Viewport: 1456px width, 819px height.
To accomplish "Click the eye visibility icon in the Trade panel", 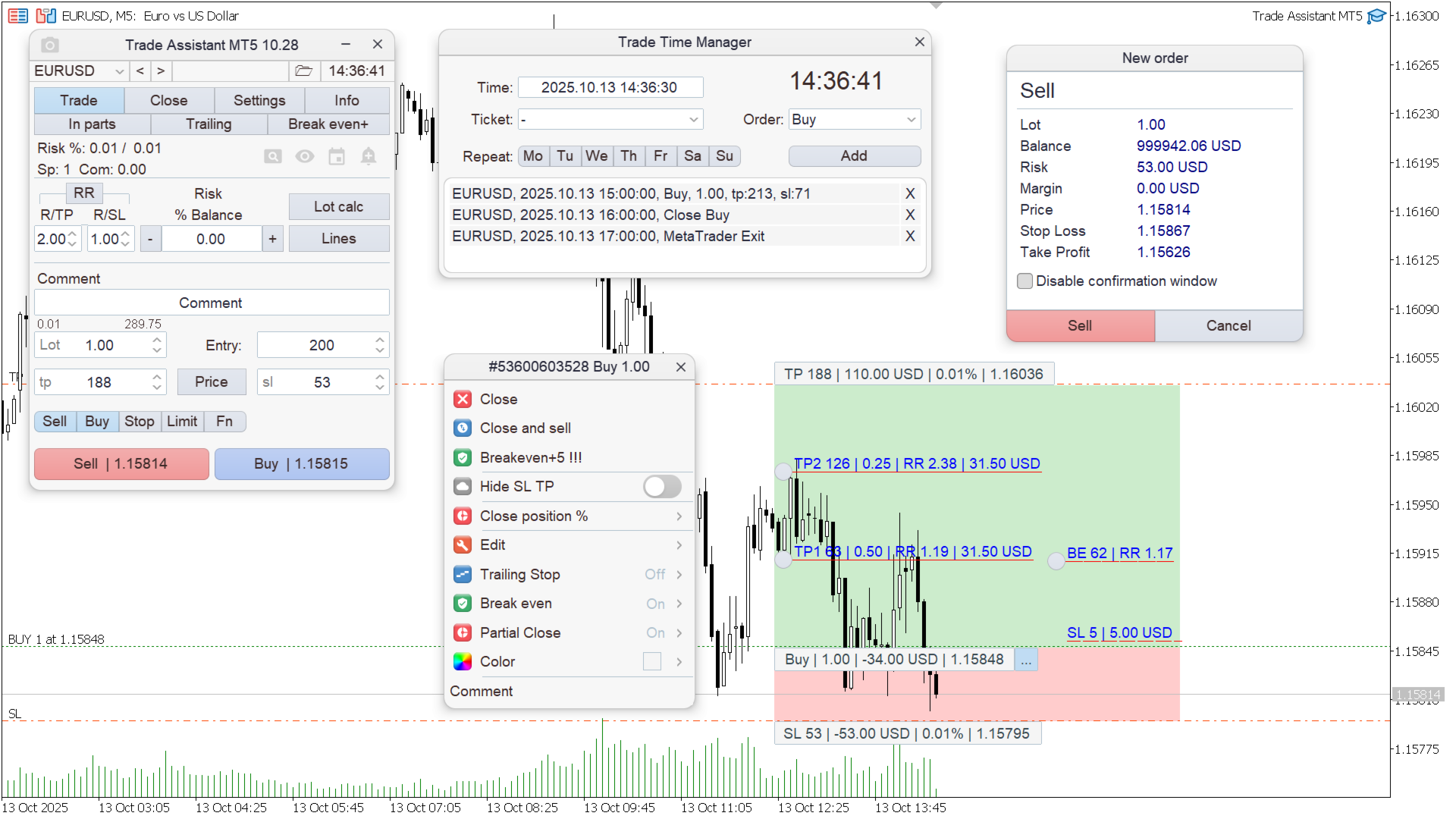I will click(x=305, y=156).
